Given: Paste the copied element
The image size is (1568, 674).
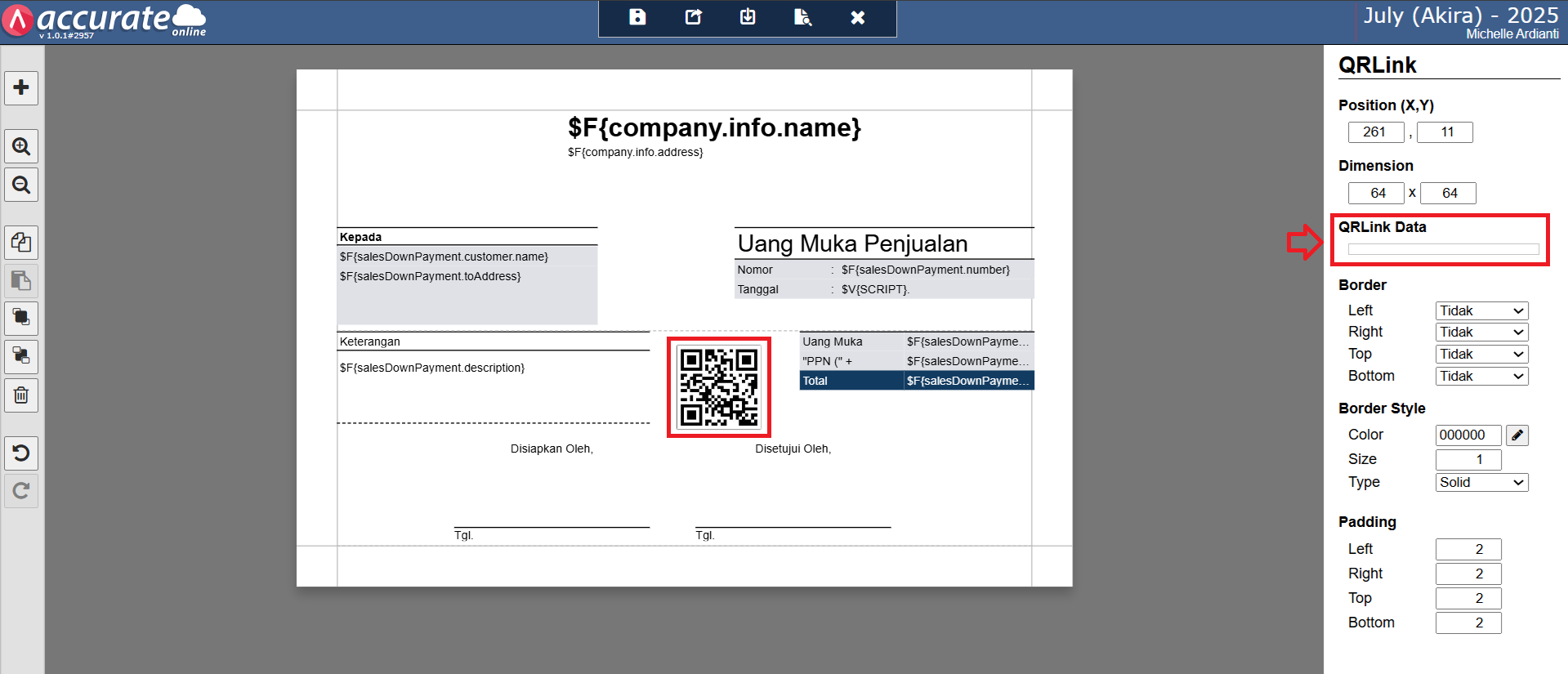Looking at the screenshot, I should pyautogui.click(x=21, y=280).
